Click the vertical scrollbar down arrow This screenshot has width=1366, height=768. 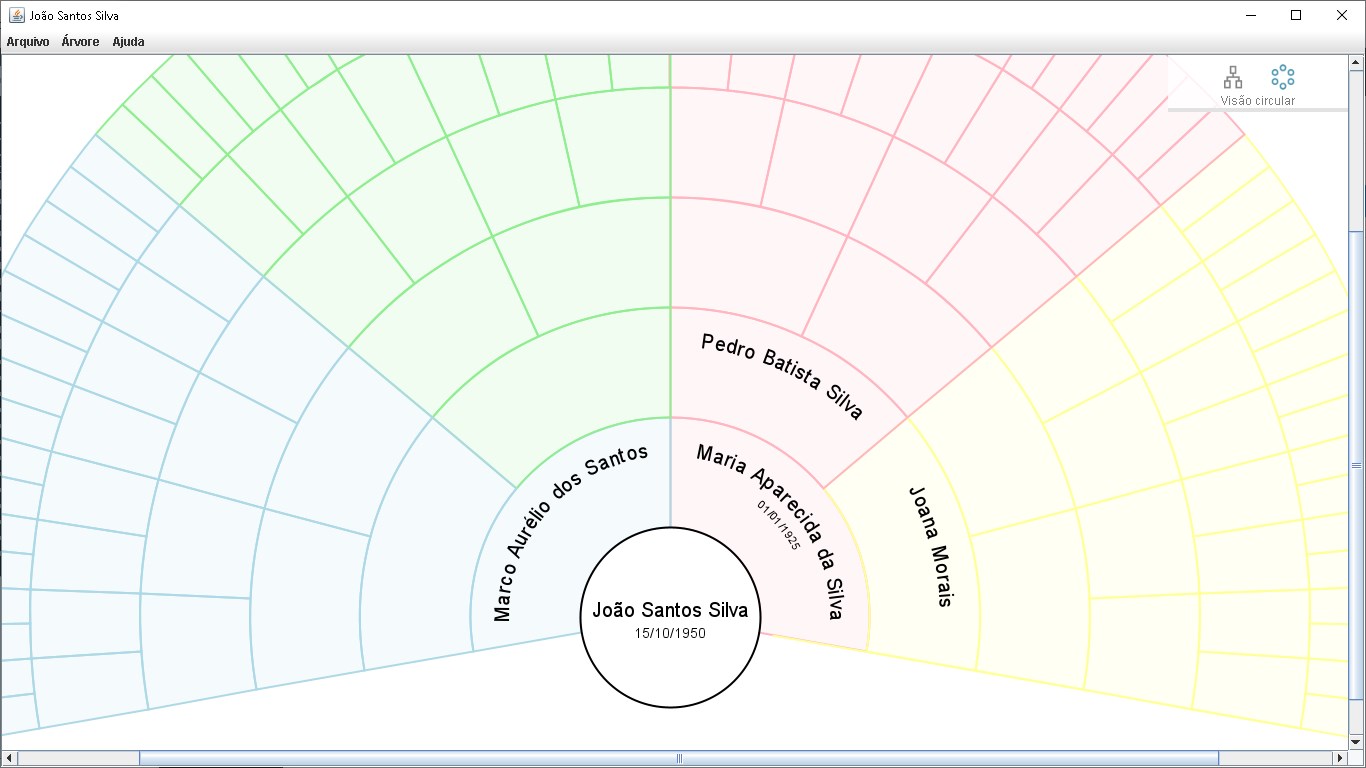point(1357,741)
